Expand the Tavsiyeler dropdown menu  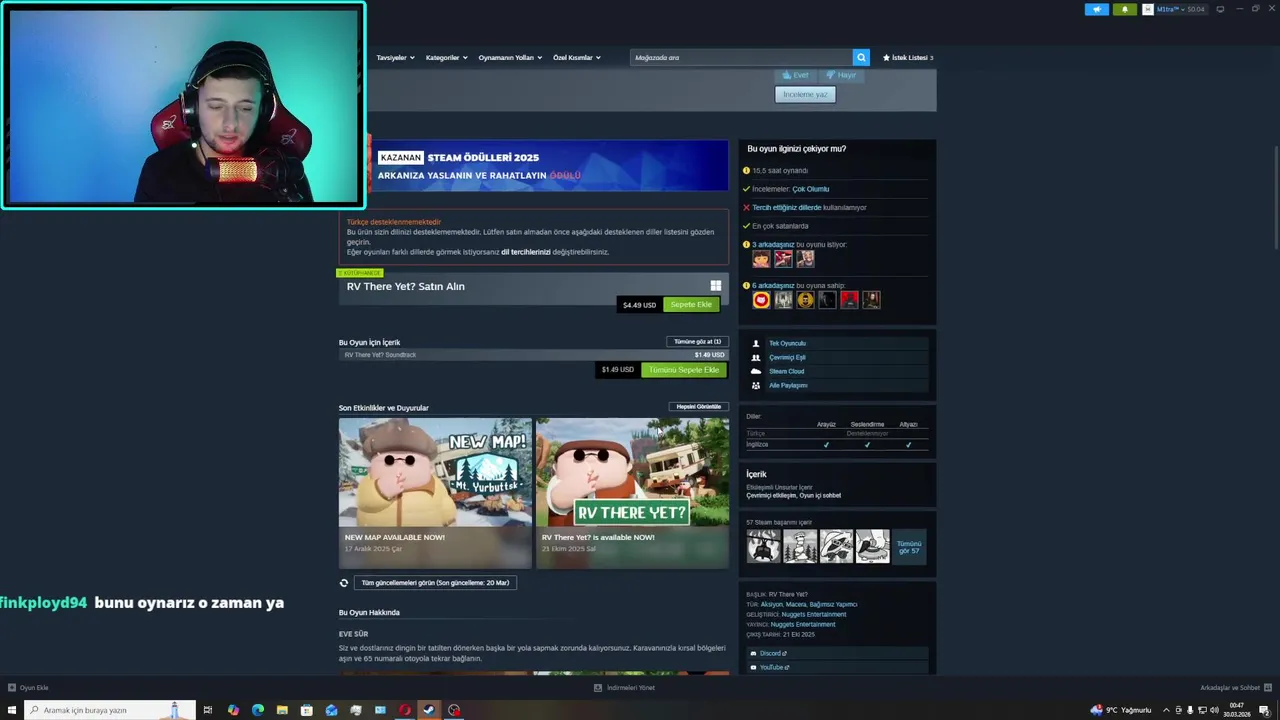click(x=395, y=57)
